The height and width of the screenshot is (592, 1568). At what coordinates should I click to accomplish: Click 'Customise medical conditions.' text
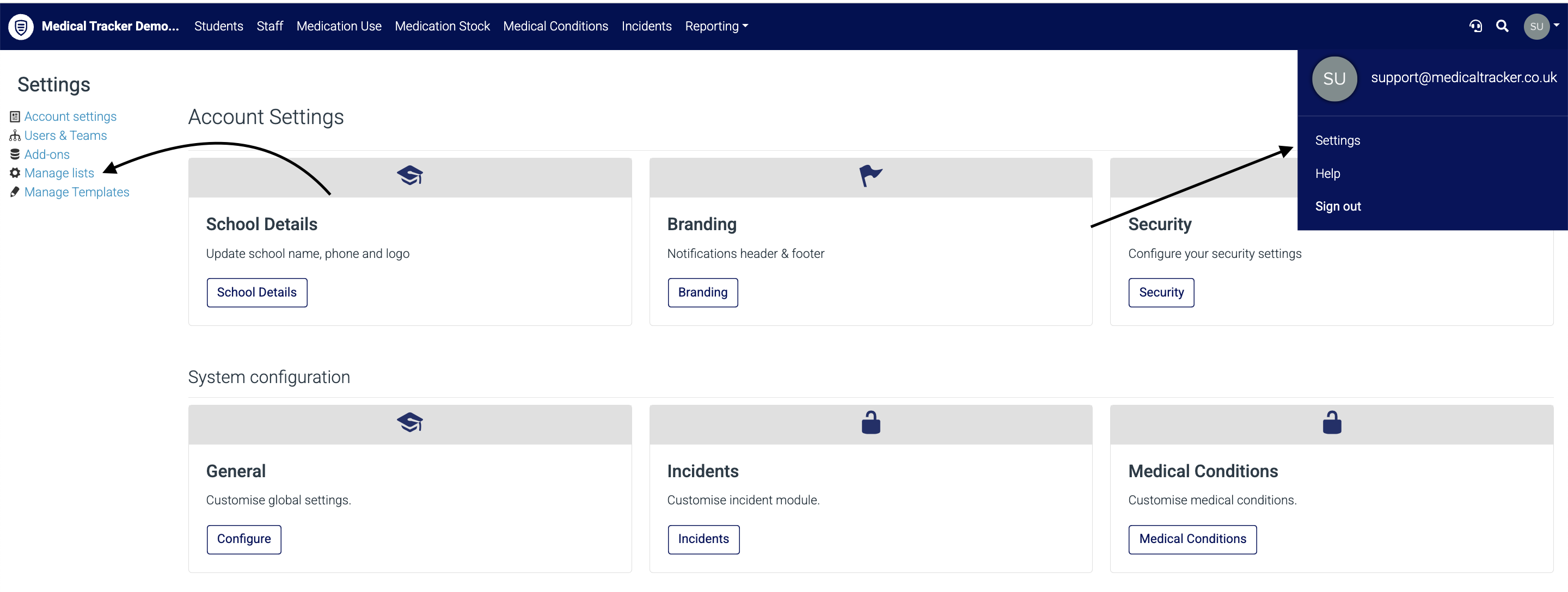(x=1212, y=500)
